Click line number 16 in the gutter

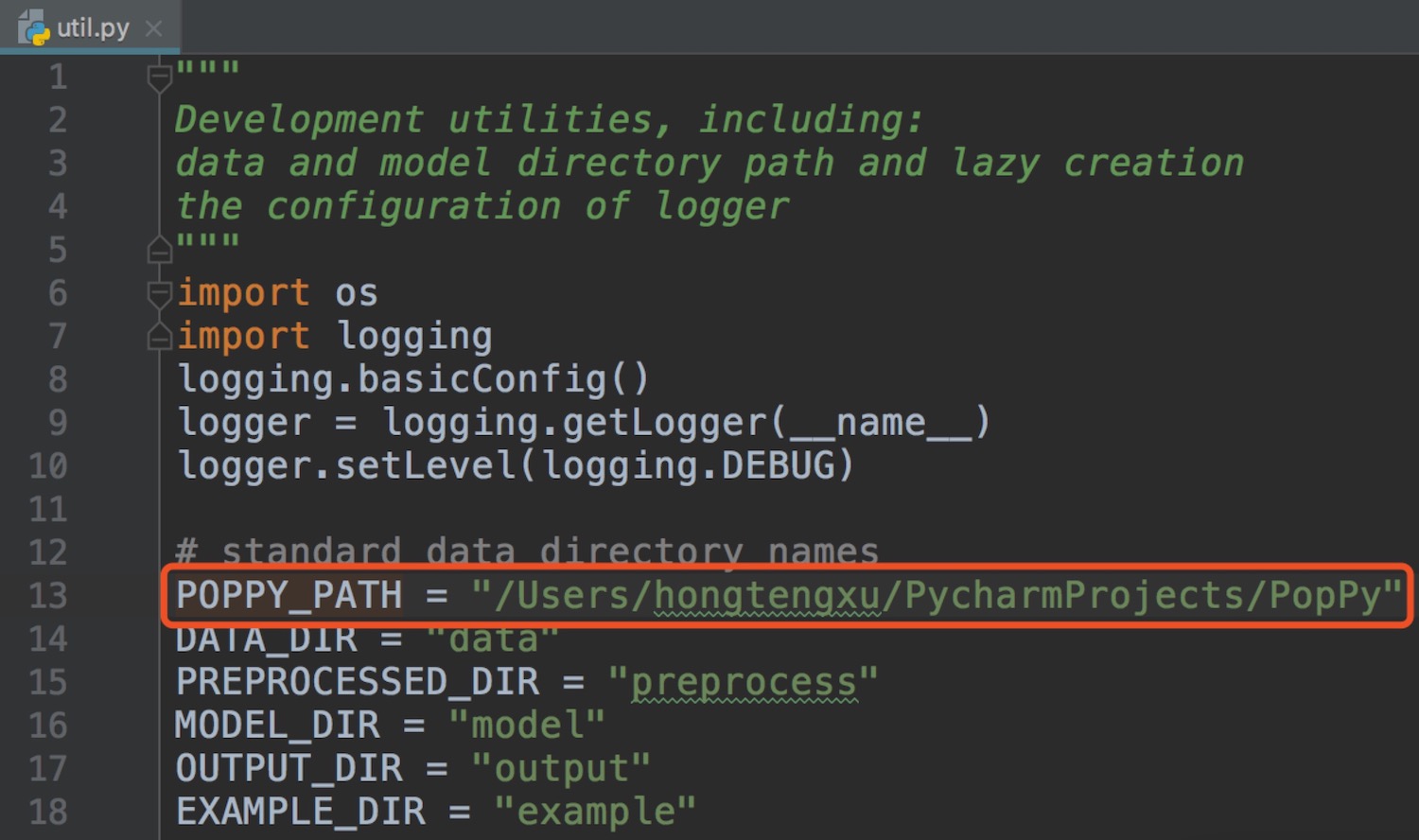pos(48,726)
